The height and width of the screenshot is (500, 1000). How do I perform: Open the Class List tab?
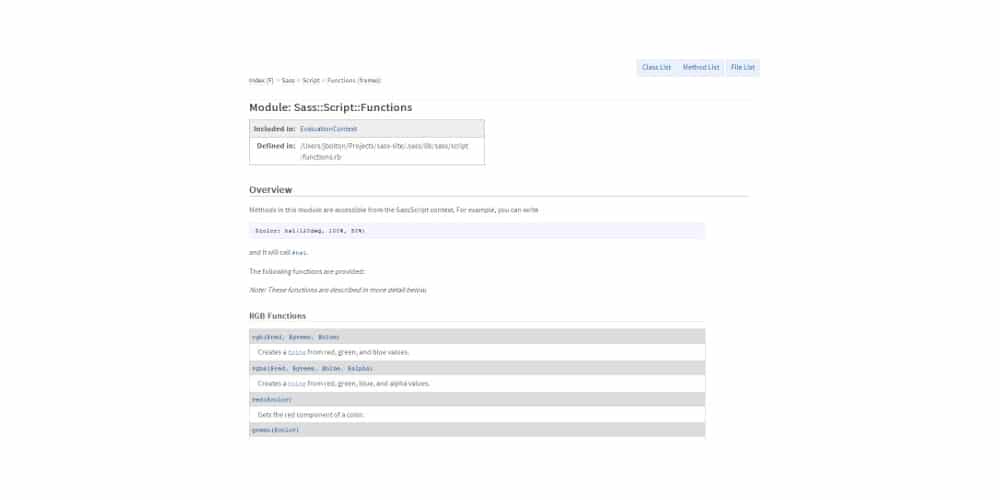pos(656,68)
